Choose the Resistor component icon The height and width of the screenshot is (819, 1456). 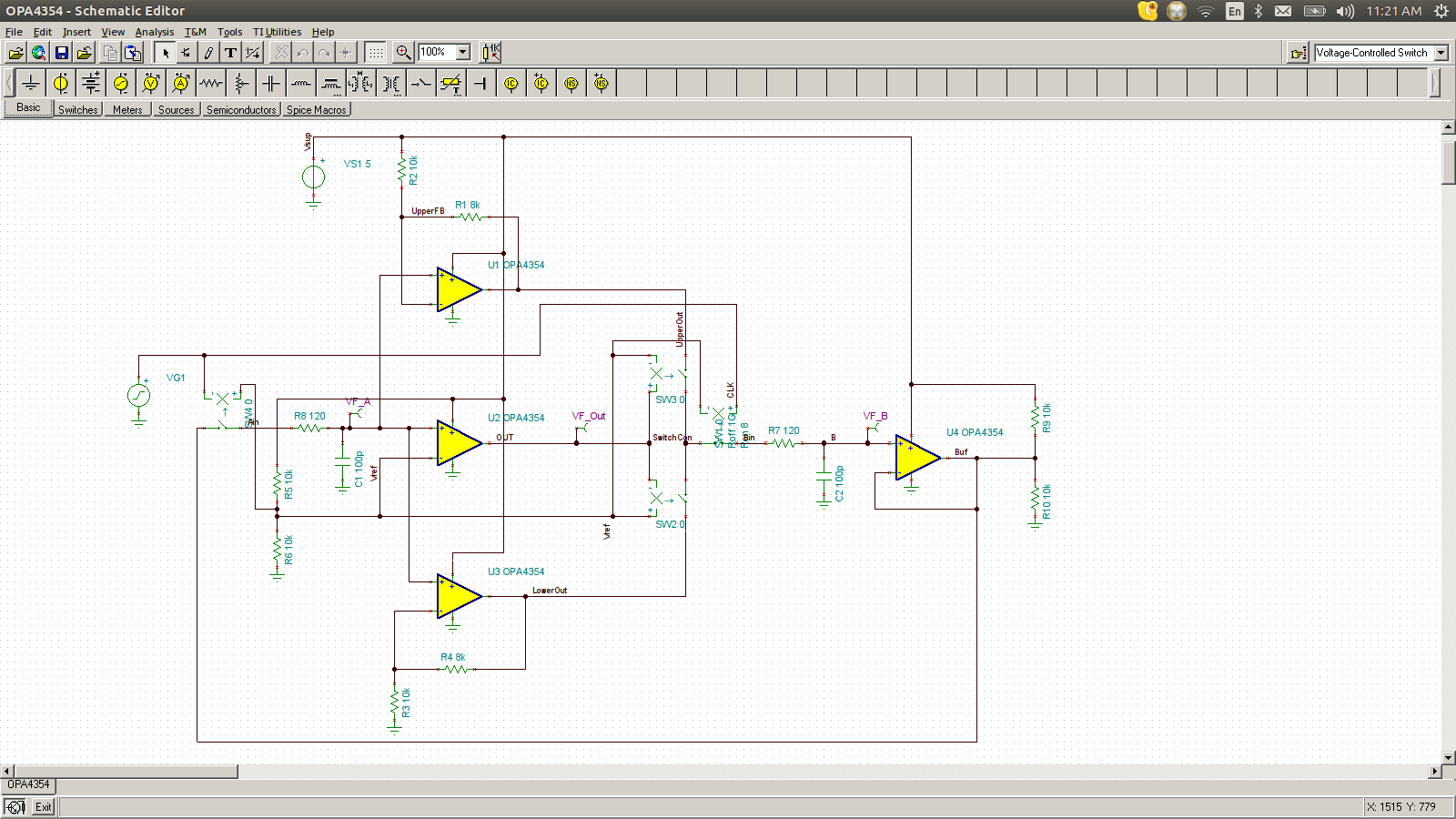[x=210, y=82]
